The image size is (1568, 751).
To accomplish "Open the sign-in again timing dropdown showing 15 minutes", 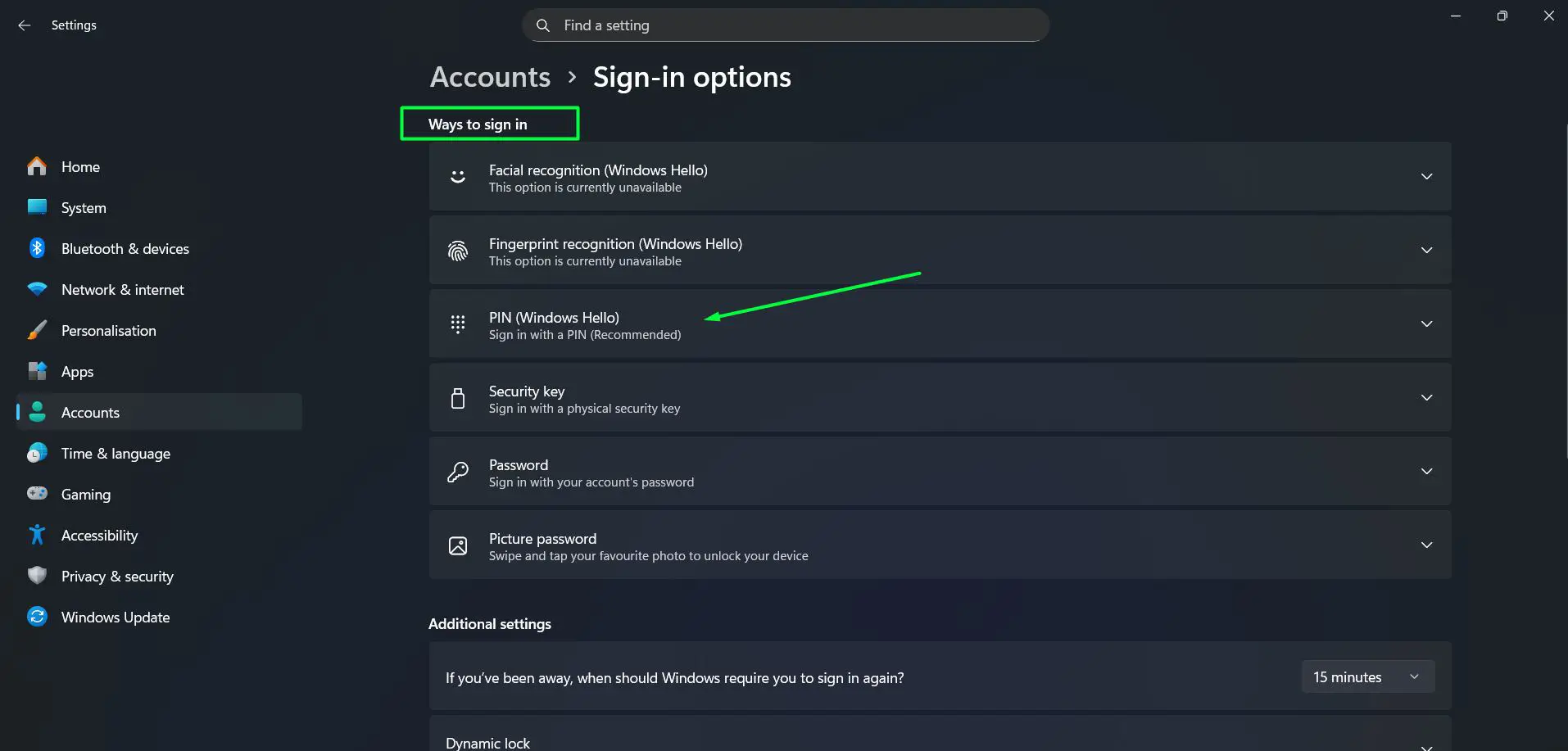I will [x=1367, y=676].
